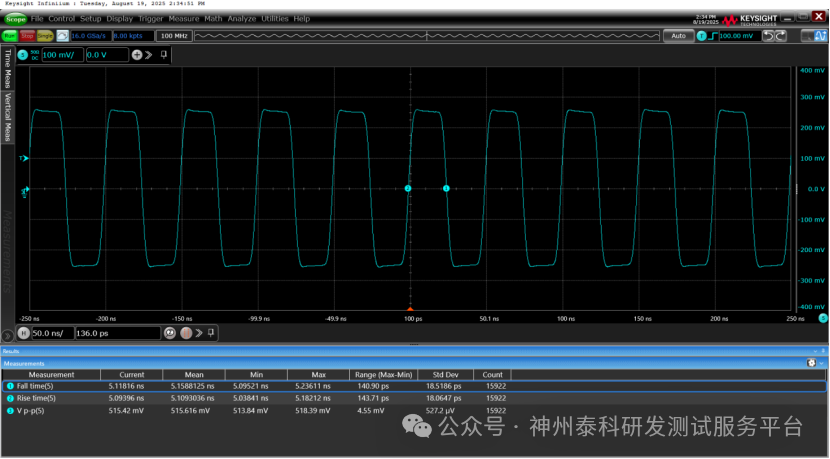Click the undo arrow in the toolbar
Image resolution: width=830 pixels, height=459 pixels.
[x=768, y=35]
